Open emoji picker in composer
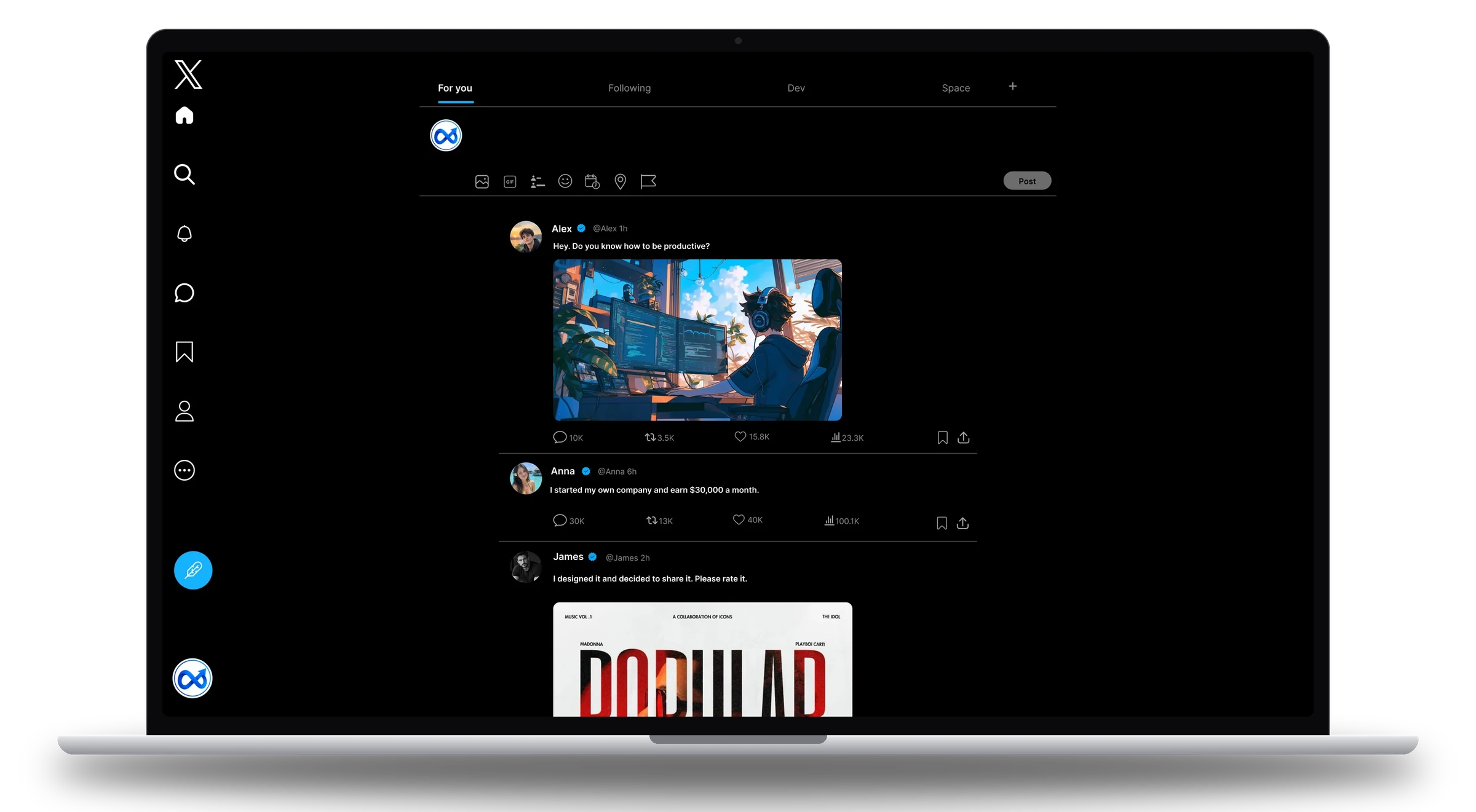 [565, 181]
